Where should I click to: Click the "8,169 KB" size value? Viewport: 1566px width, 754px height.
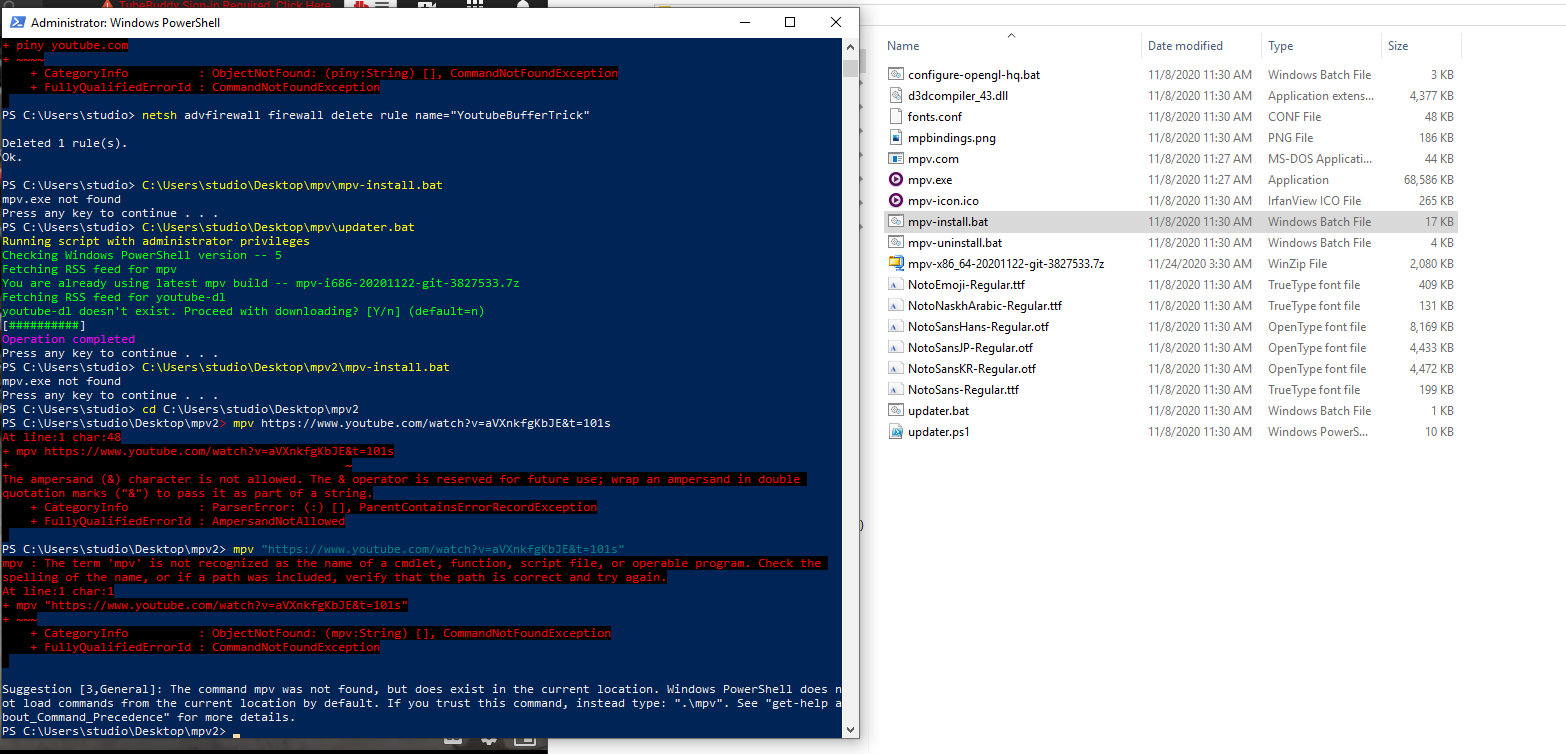[x=1432, y=327]
